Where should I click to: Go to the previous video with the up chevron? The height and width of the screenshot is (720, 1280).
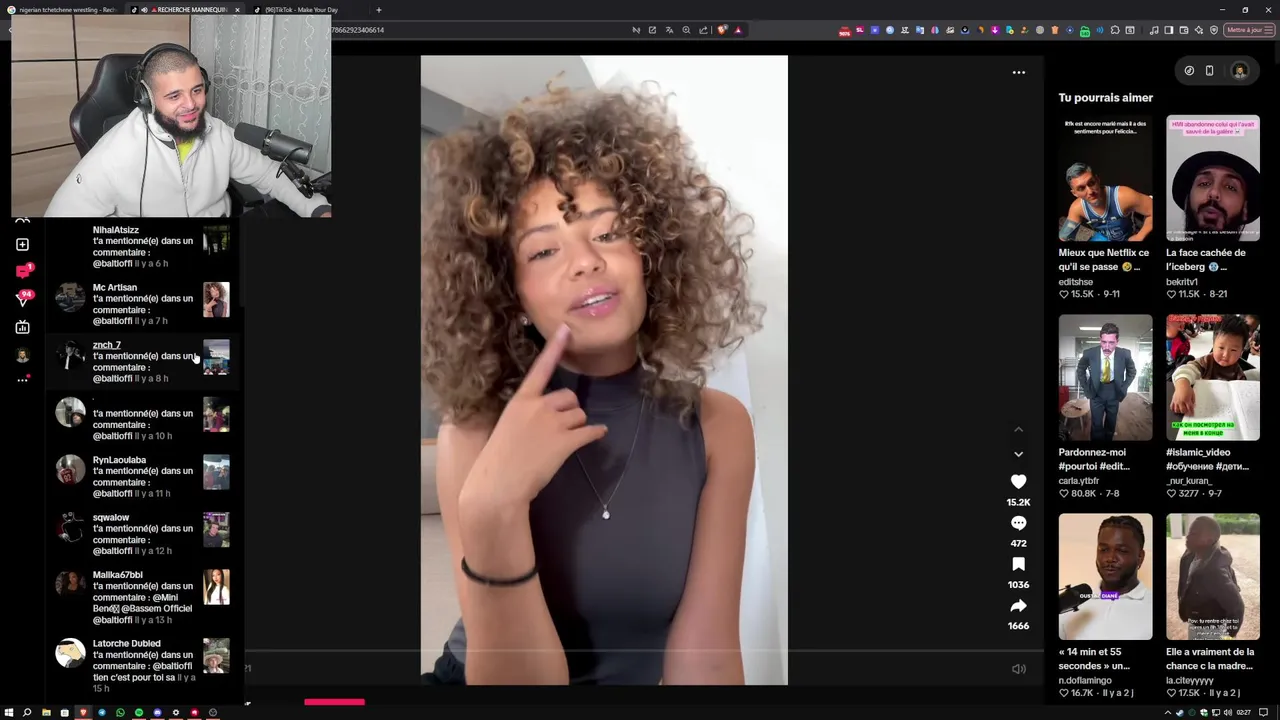1018,430
